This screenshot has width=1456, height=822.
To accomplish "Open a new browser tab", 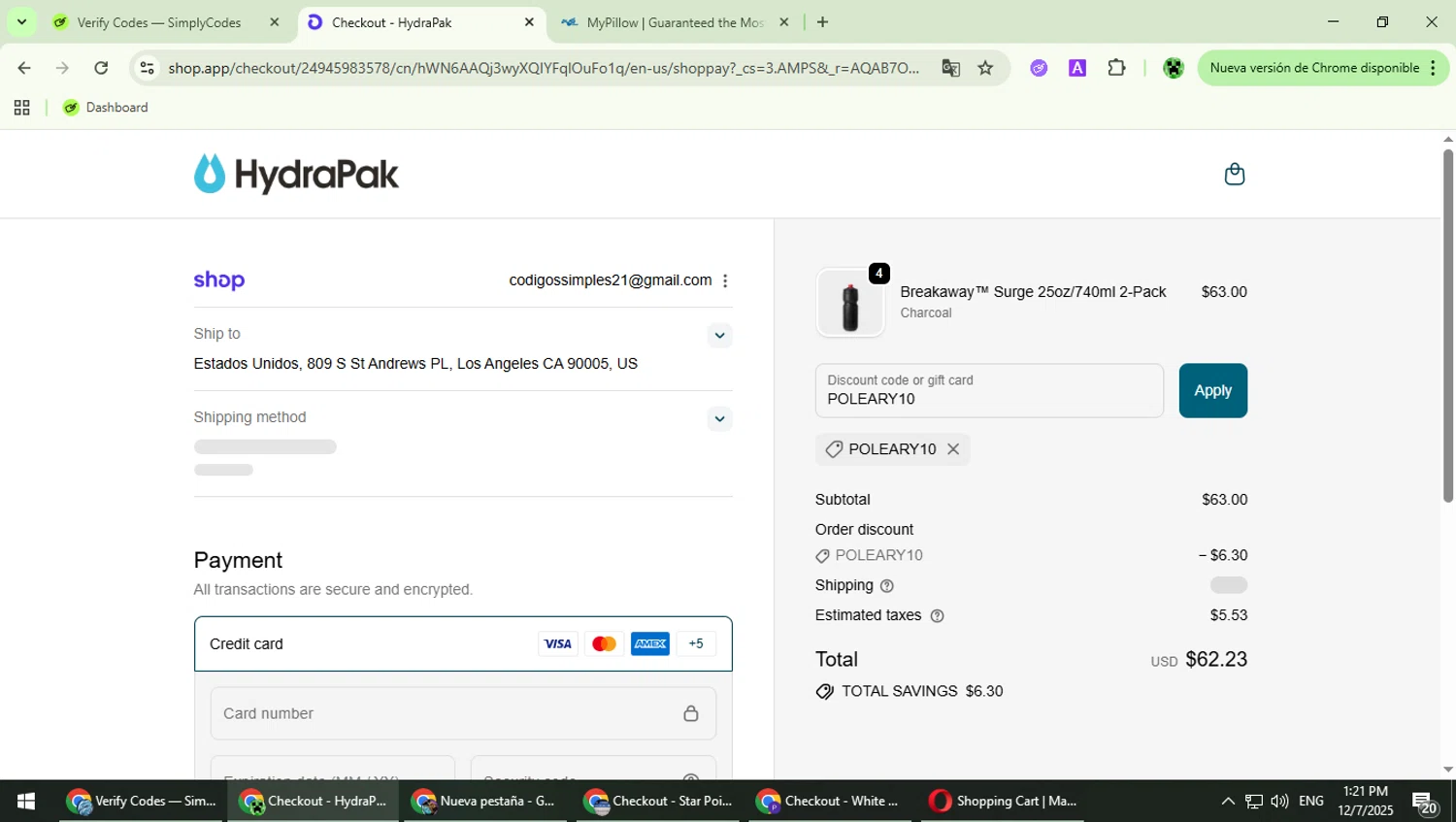I will 822,22.
